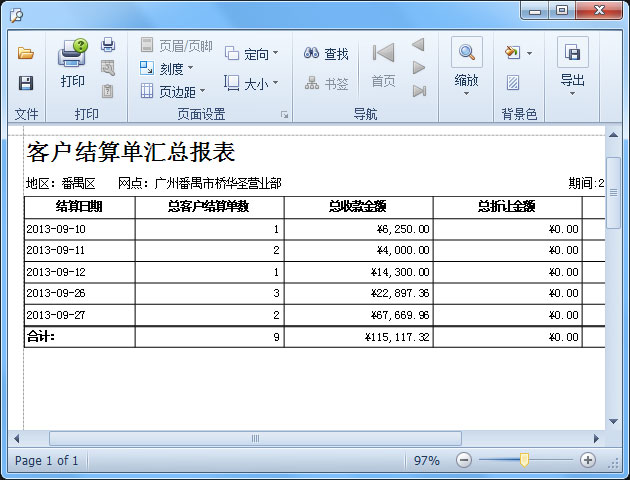This screenshot has width=630, height=480.
Task: Click the zoom out minus button
Action: pyautogui.click(x=463, y=460)
